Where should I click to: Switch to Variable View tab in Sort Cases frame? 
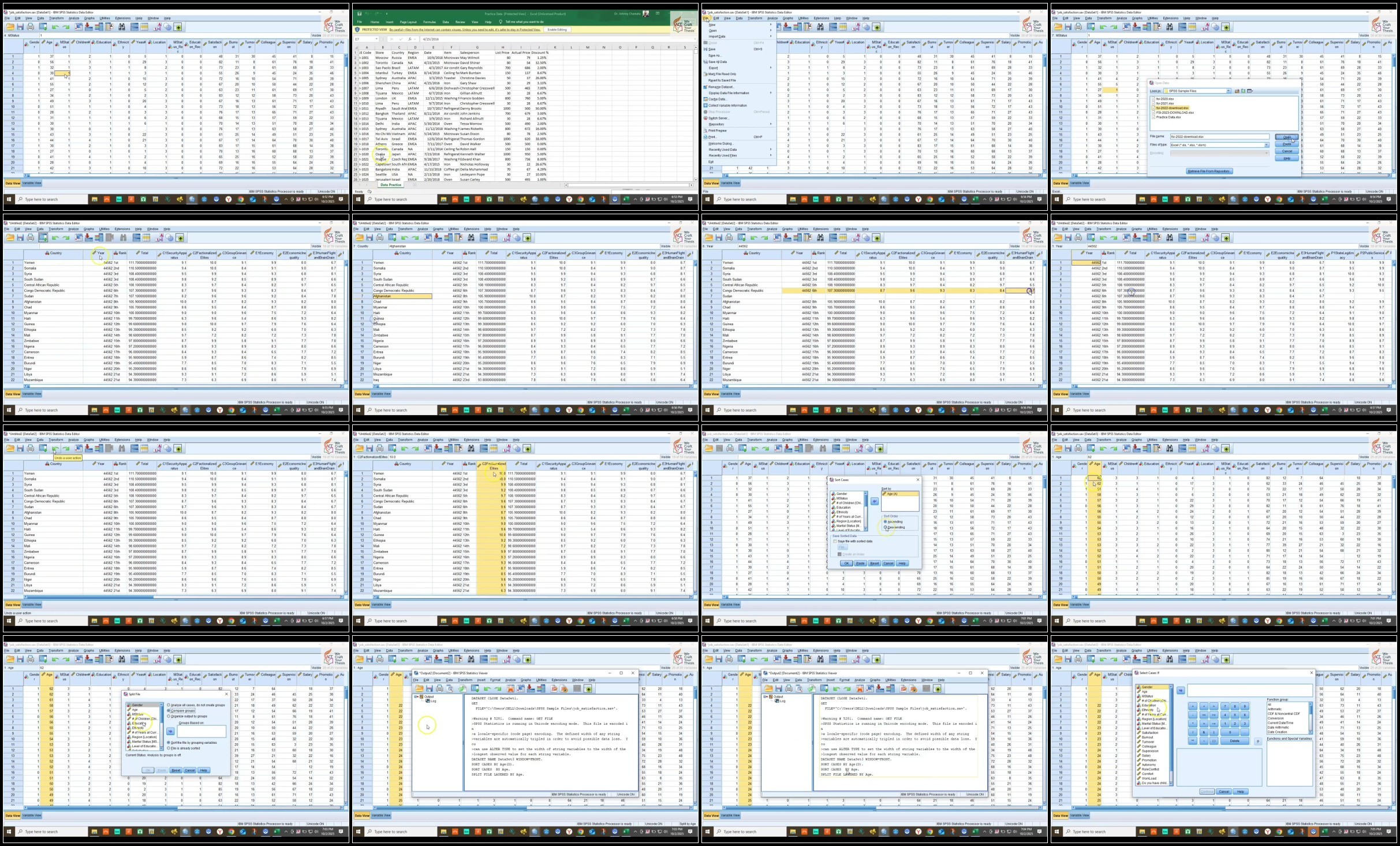pos(730,605)
